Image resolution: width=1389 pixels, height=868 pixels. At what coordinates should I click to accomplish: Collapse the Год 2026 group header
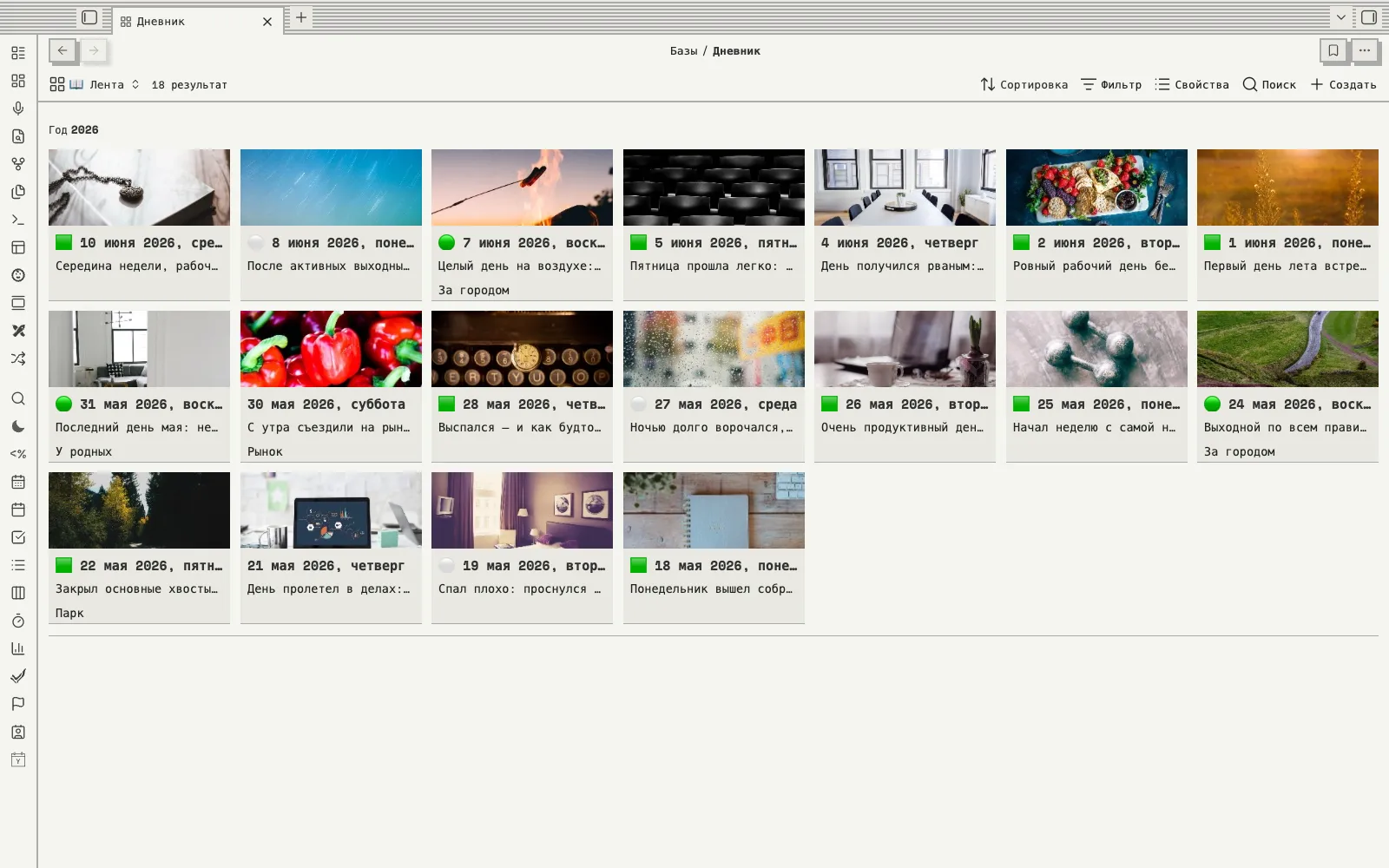click(74, 130)
